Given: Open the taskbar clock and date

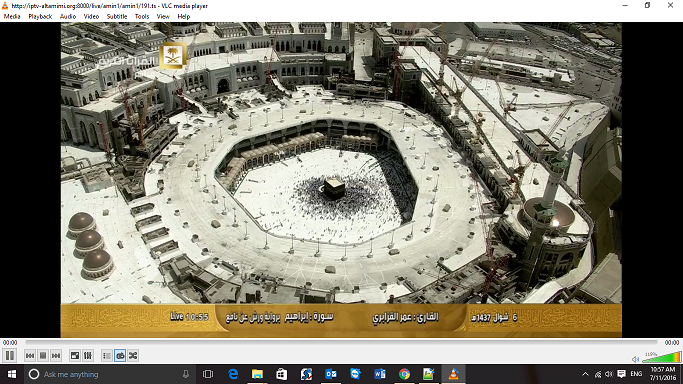Looking at the screenshot, I should coord(663,374).
